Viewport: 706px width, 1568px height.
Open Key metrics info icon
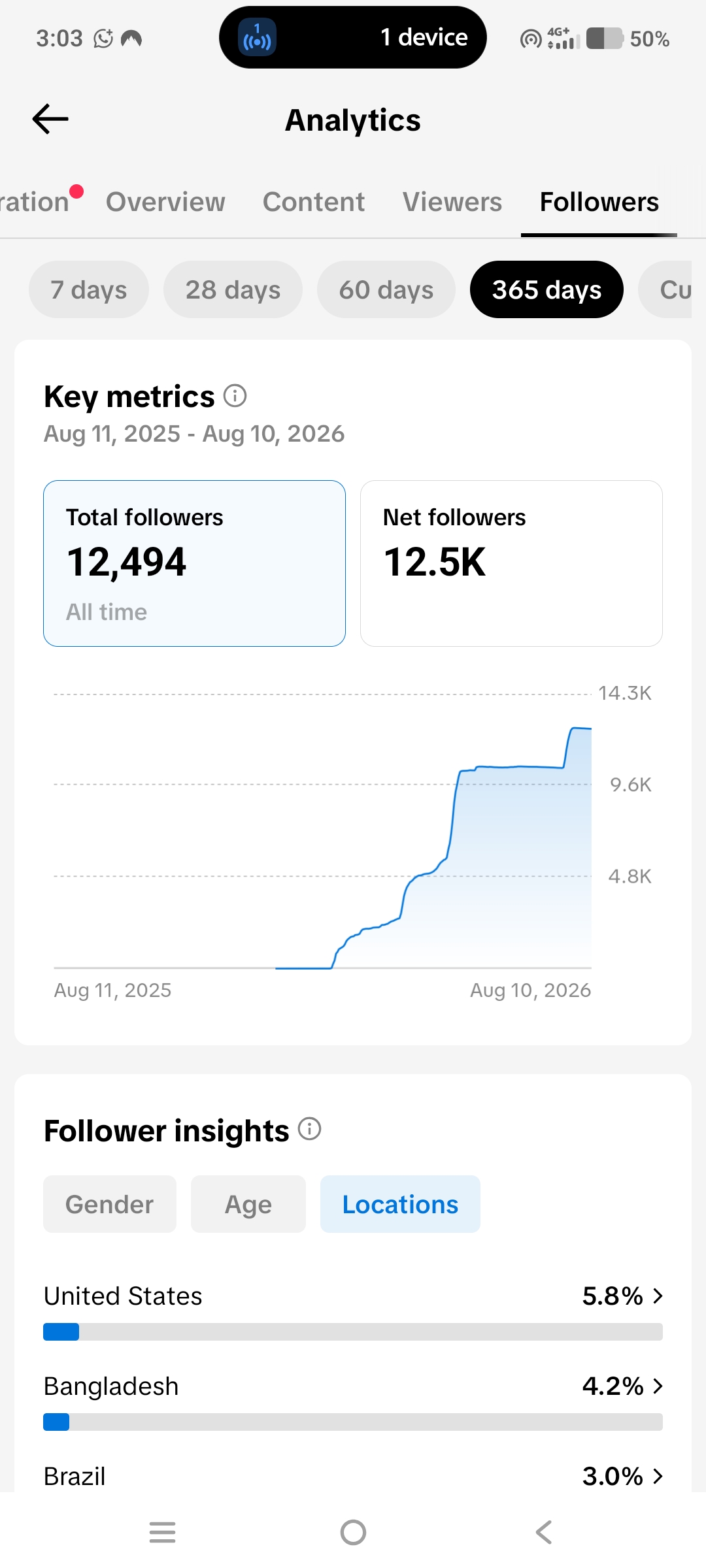(x=235, y=395)
